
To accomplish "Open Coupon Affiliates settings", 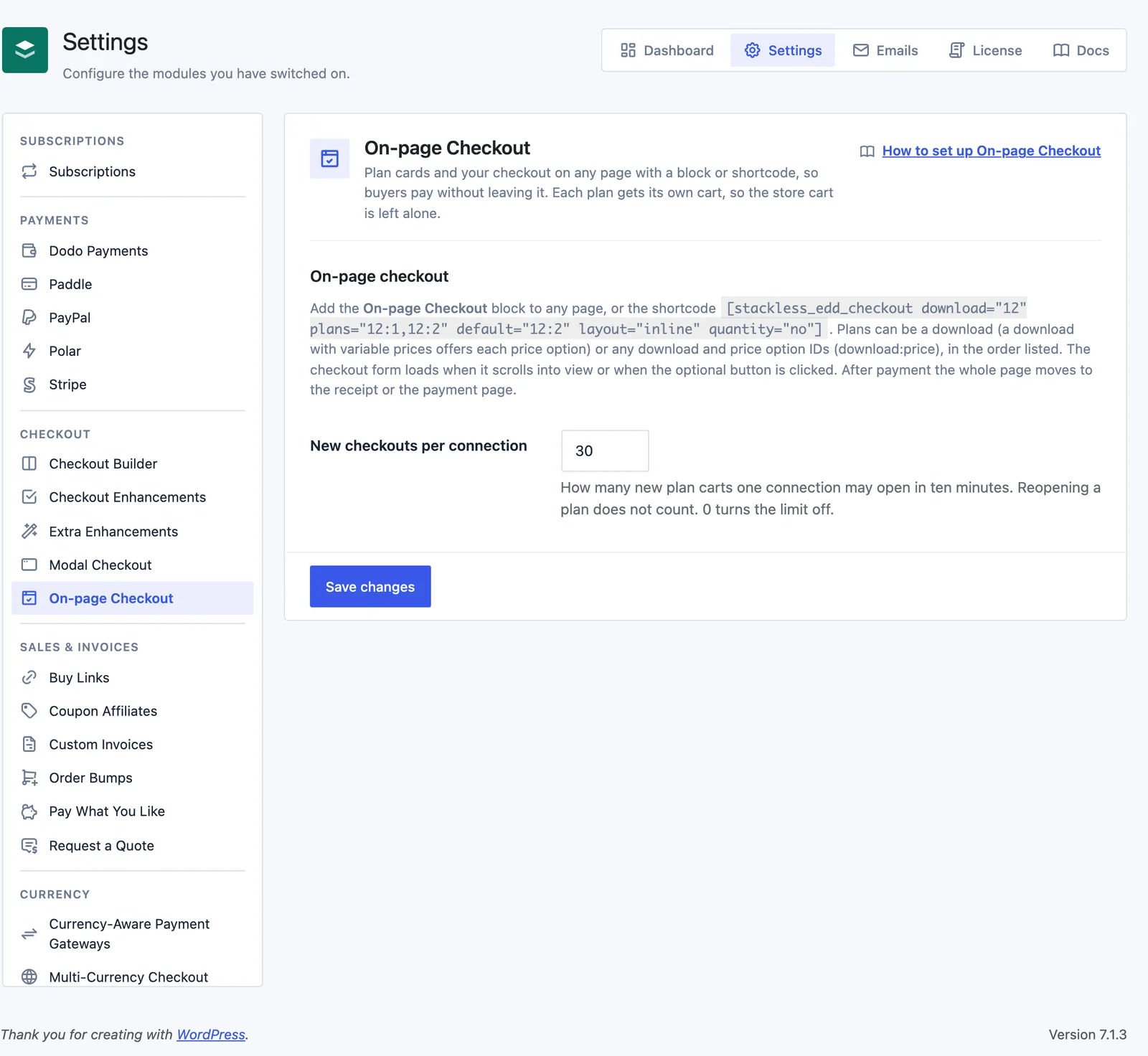I will click(133, 711).
